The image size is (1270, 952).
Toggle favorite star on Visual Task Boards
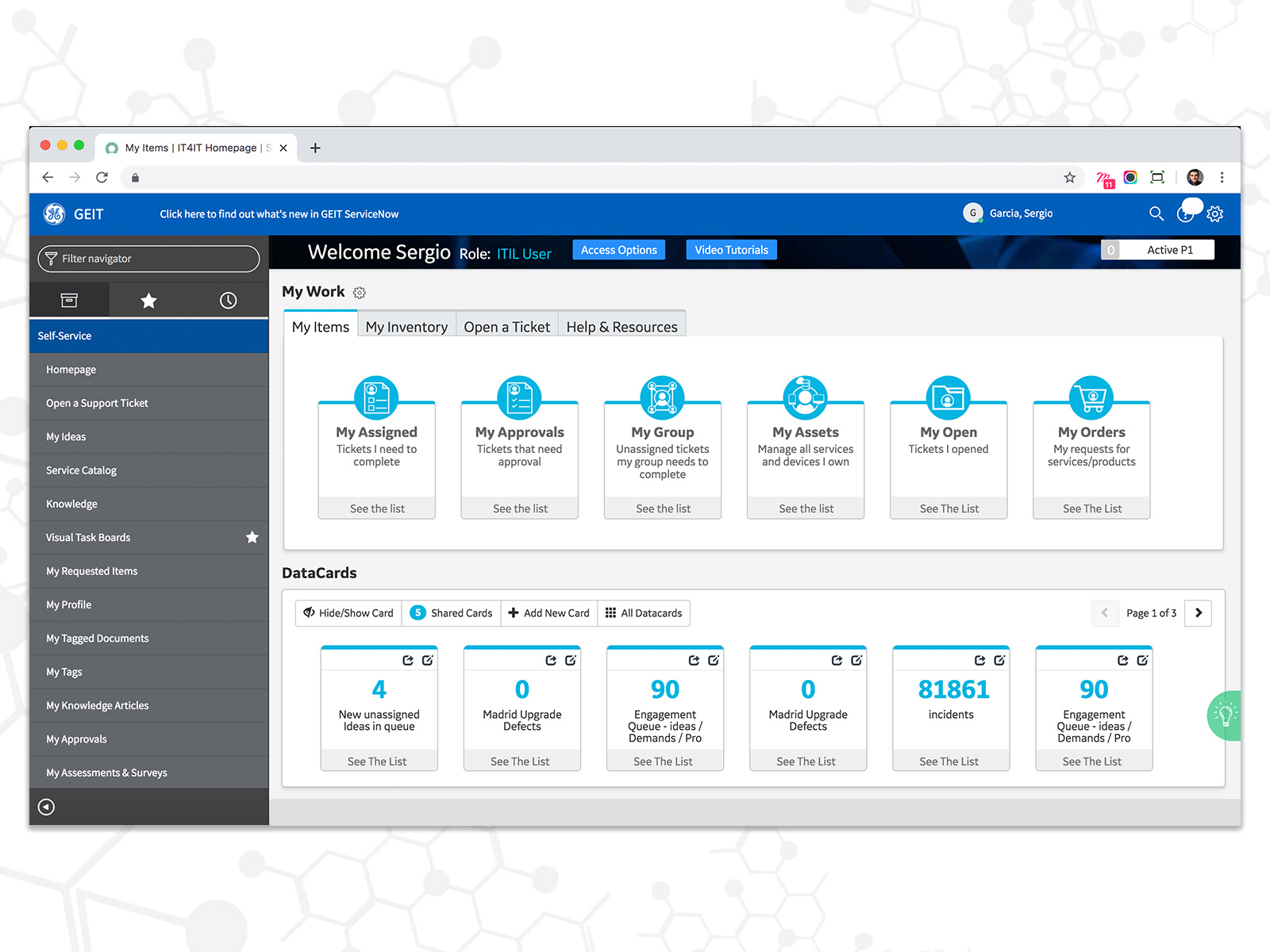252,538
